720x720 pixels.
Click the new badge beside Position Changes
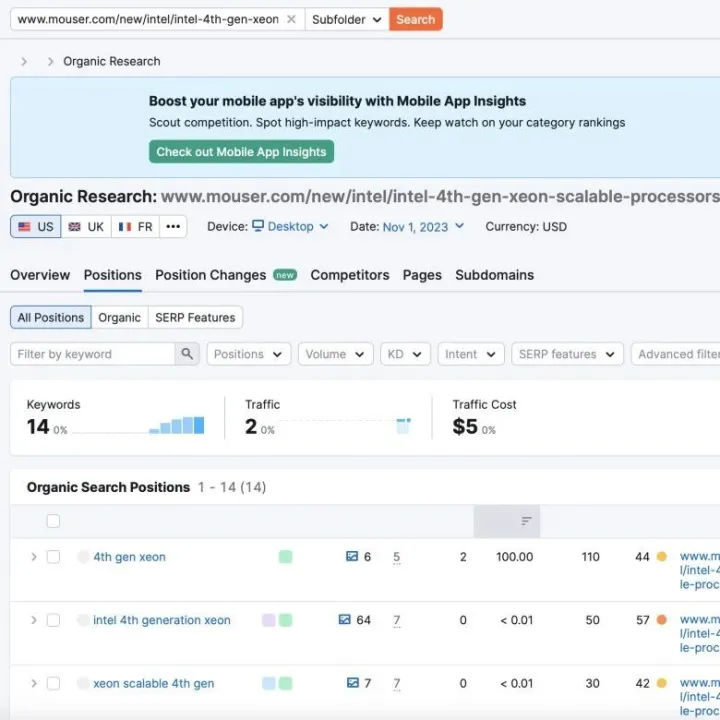(285, 275)
